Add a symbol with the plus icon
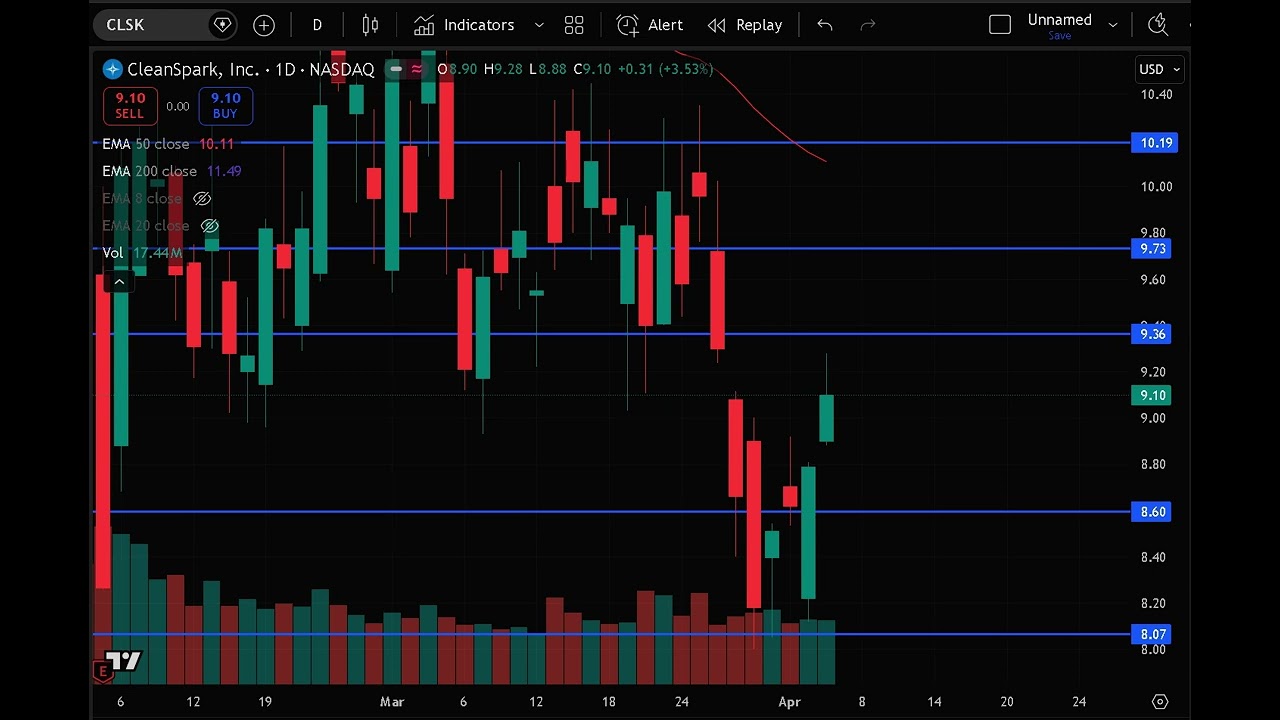Viewport: 1280px width, 720px height. click(x=264, y=25)
